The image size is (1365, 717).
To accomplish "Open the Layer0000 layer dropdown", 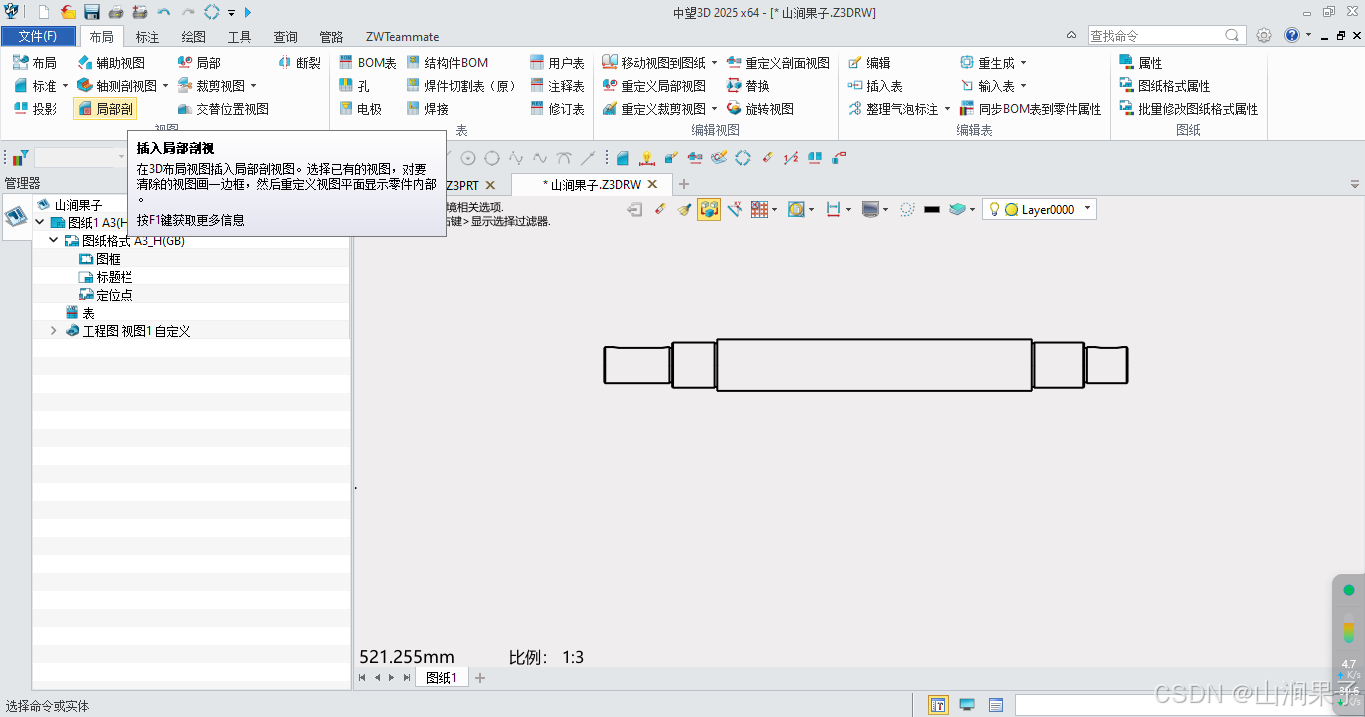I will click(x=1088, y=209).
